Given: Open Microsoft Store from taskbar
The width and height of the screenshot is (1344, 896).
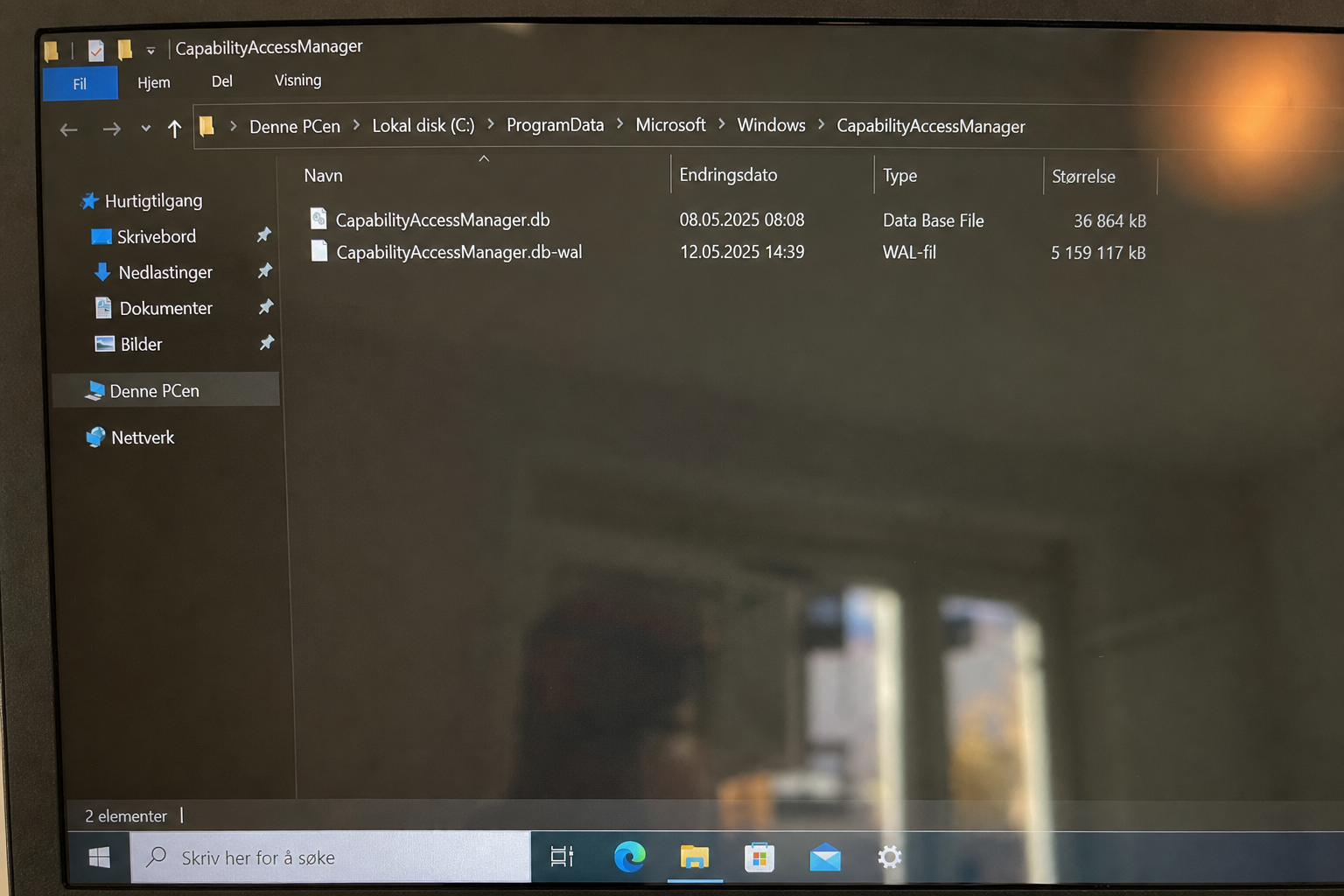Looking at the screenshot, I should 759,857.
